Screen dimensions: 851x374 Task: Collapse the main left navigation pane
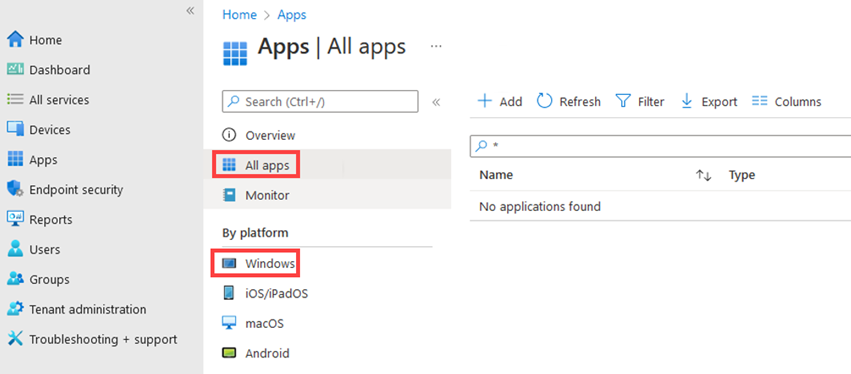(x=190, y=11)
